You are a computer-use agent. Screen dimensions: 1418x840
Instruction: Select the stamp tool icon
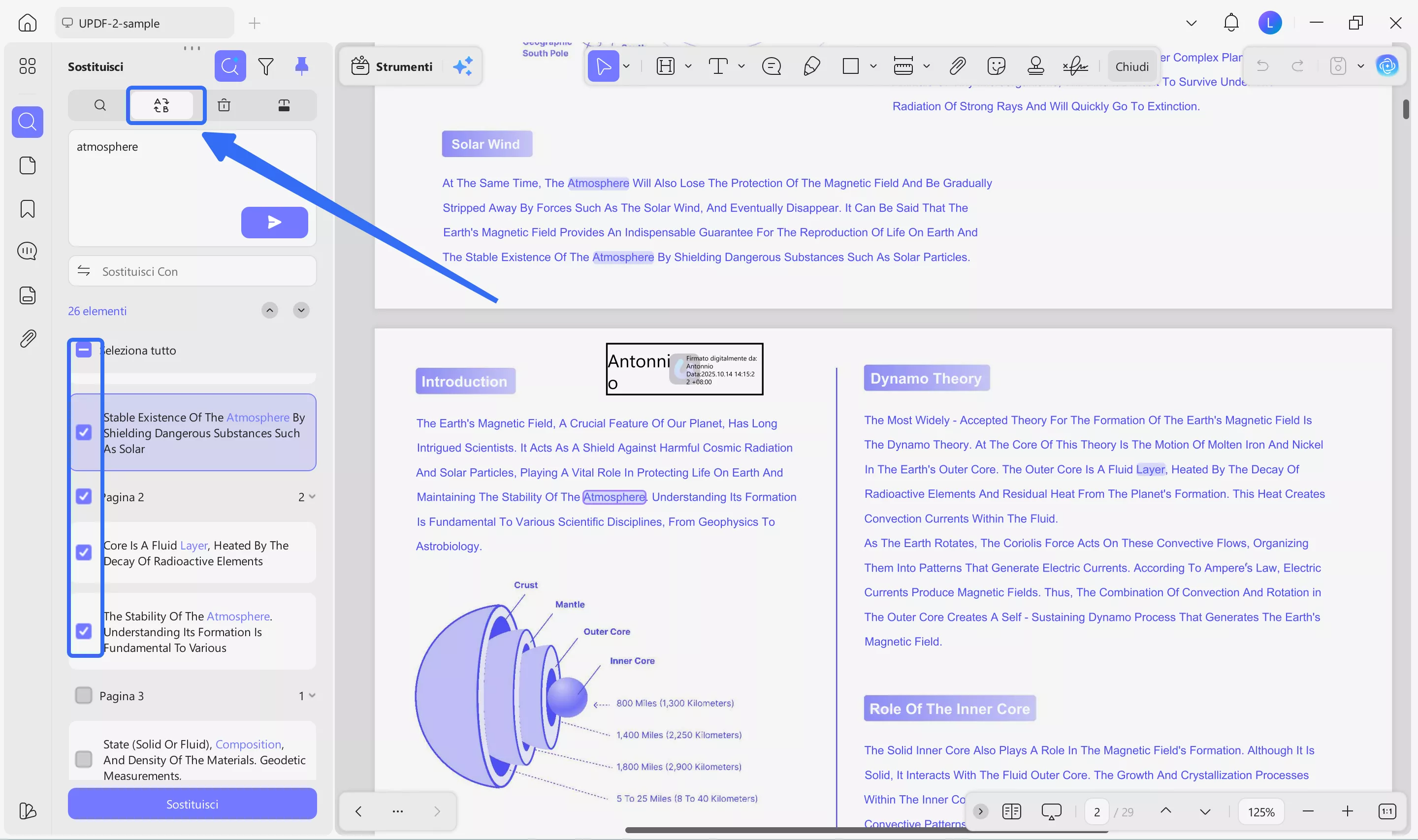click(1035, 67)
